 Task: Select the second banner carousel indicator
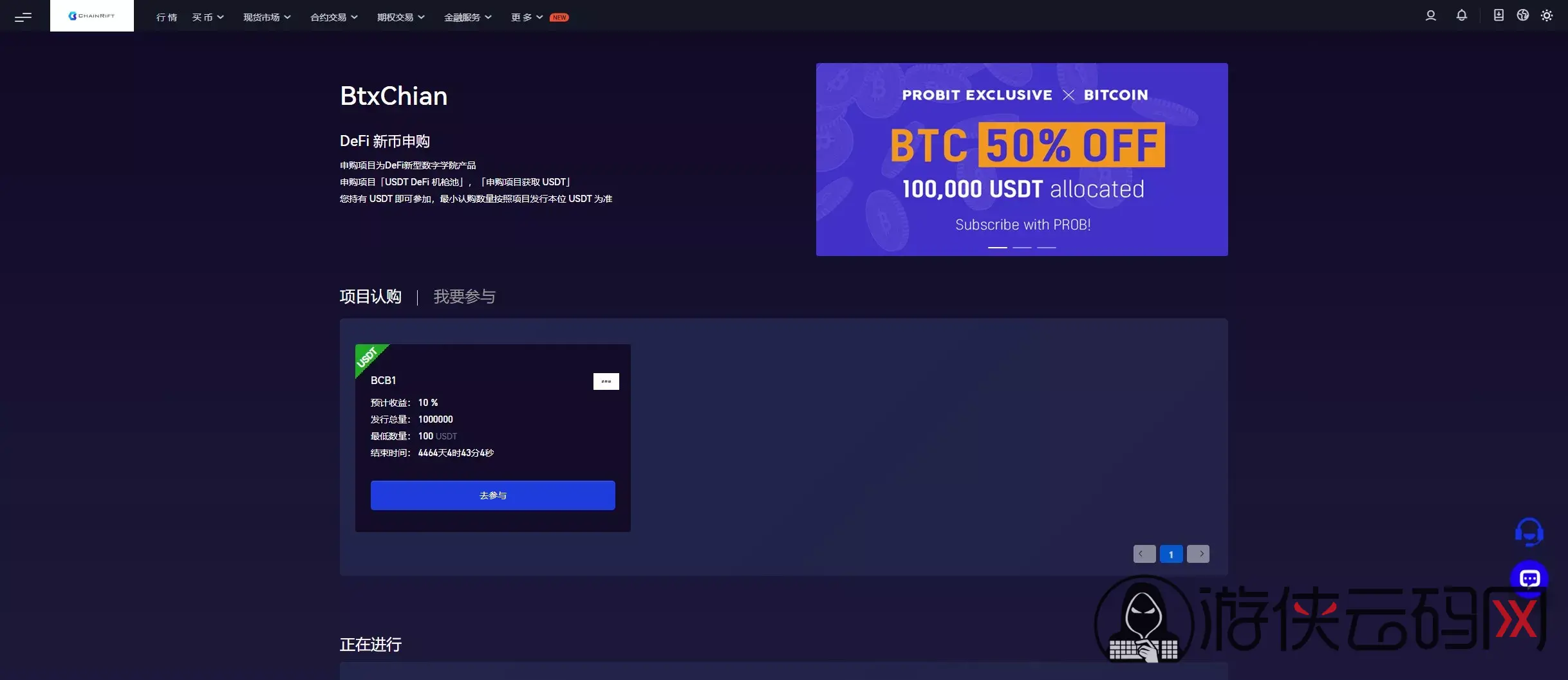[x=1022, y=247]
